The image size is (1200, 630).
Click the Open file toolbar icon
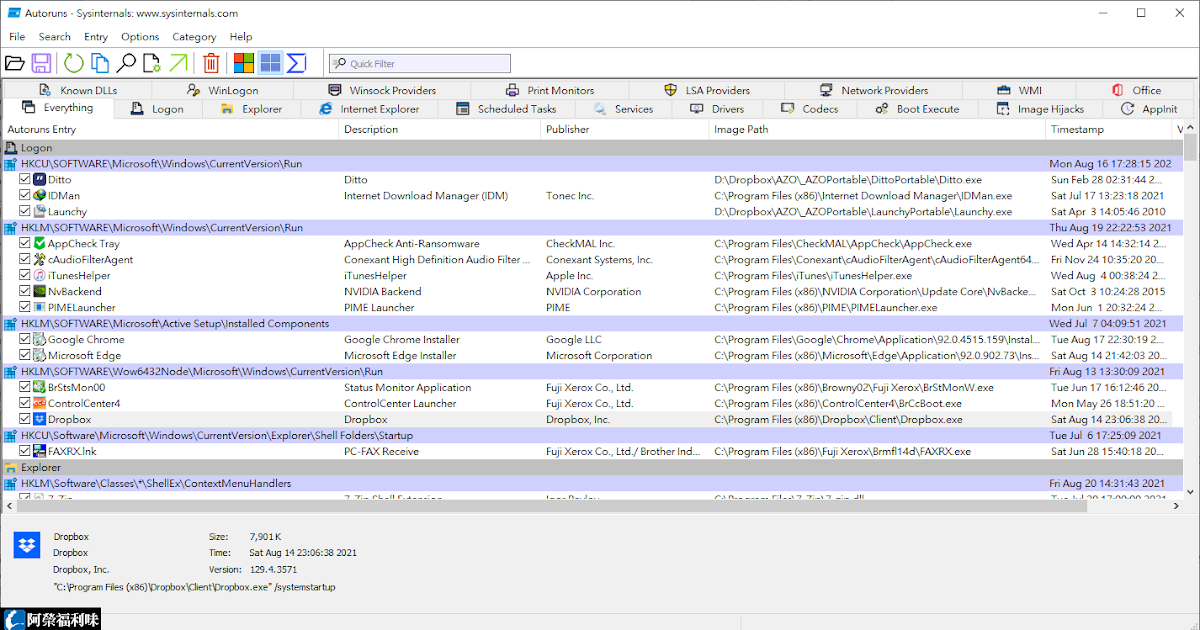14,63
